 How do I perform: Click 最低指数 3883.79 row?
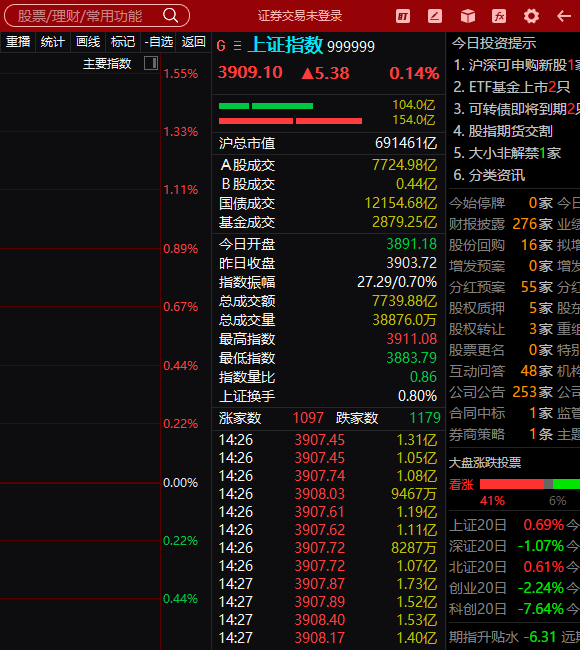(x=328, y=358)
